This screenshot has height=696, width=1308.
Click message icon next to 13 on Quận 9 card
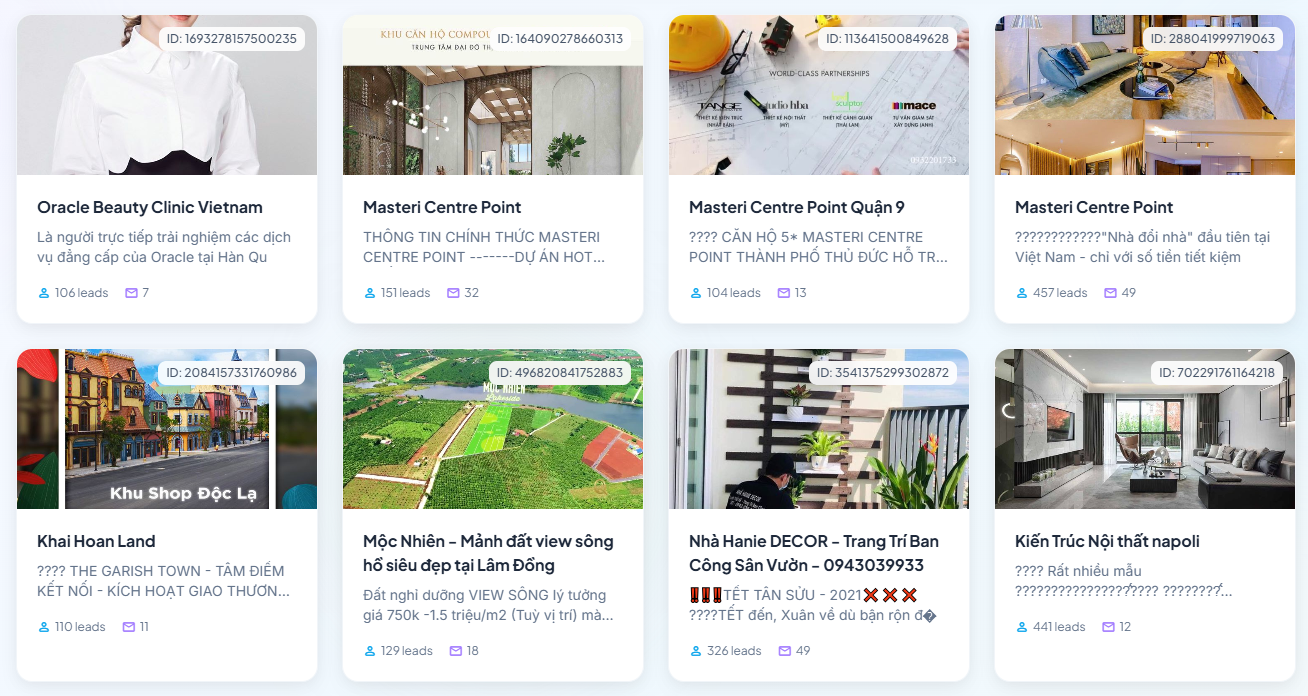[x=783, y=293]
